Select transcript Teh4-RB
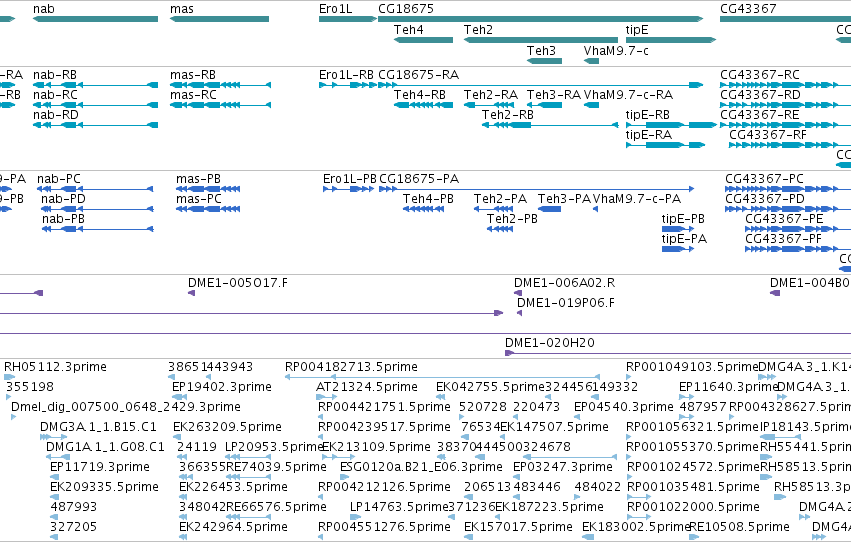The width and height of the screenshot is (851, 542). (x=423, y=105)
